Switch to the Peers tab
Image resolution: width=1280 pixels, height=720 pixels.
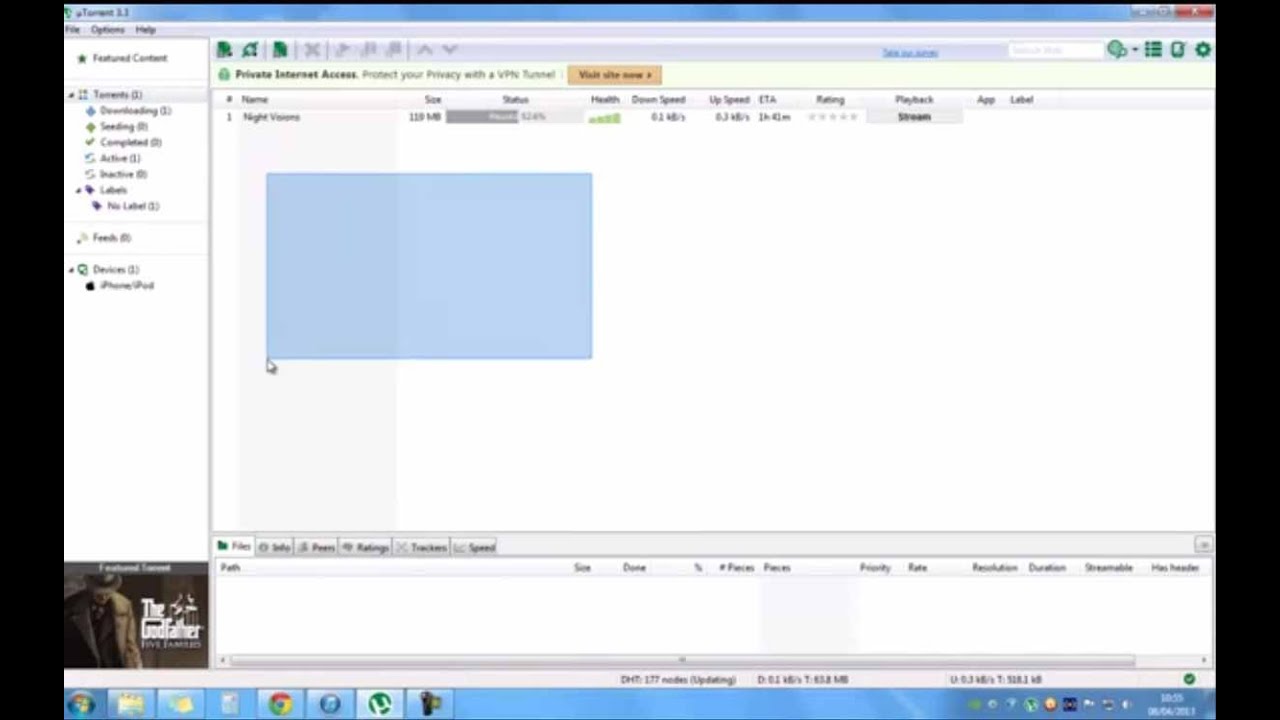point(316,547)
